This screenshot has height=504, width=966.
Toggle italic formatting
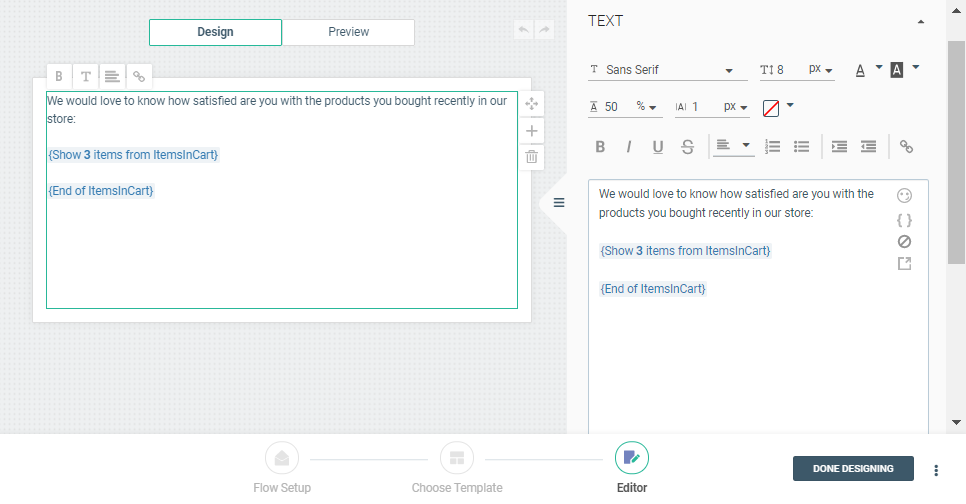point(629,147)
